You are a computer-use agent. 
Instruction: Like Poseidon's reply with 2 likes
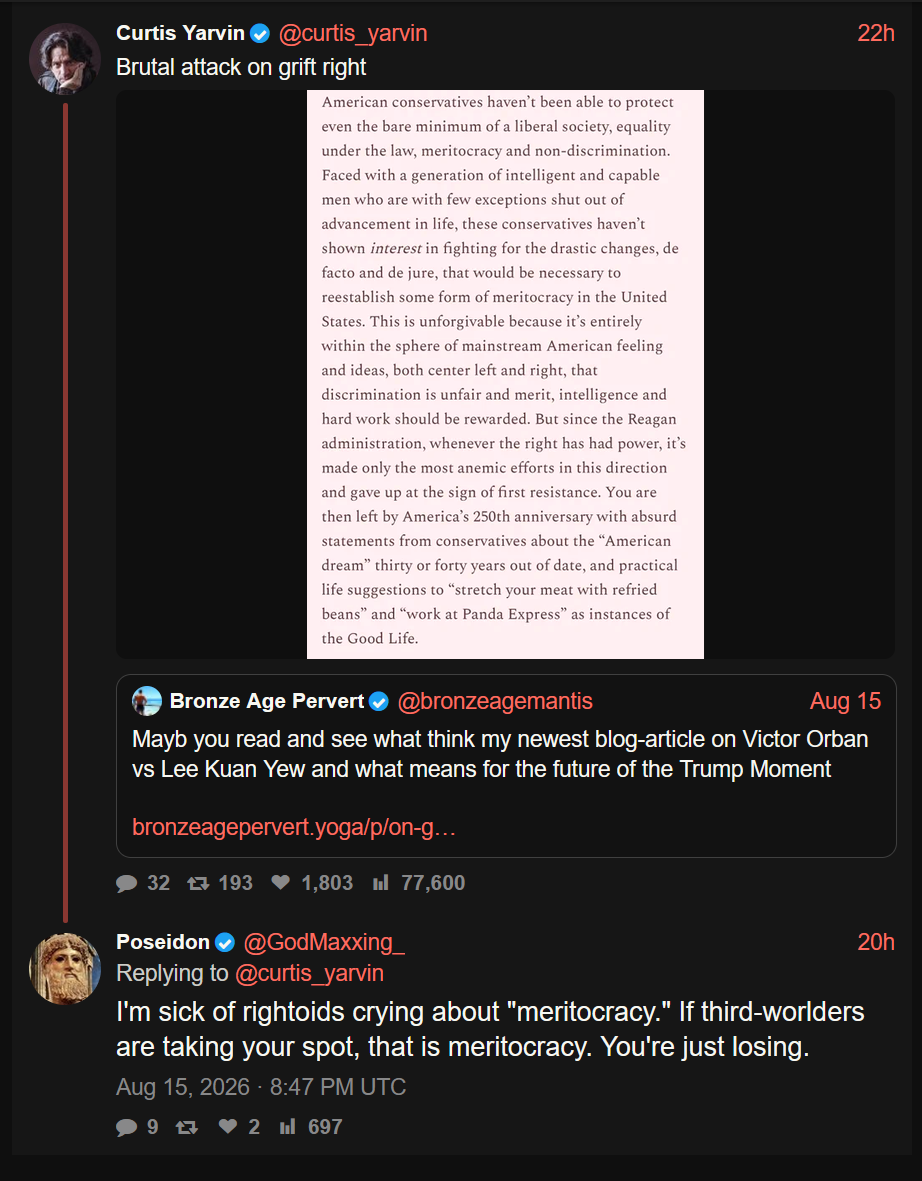[227, 1127]
